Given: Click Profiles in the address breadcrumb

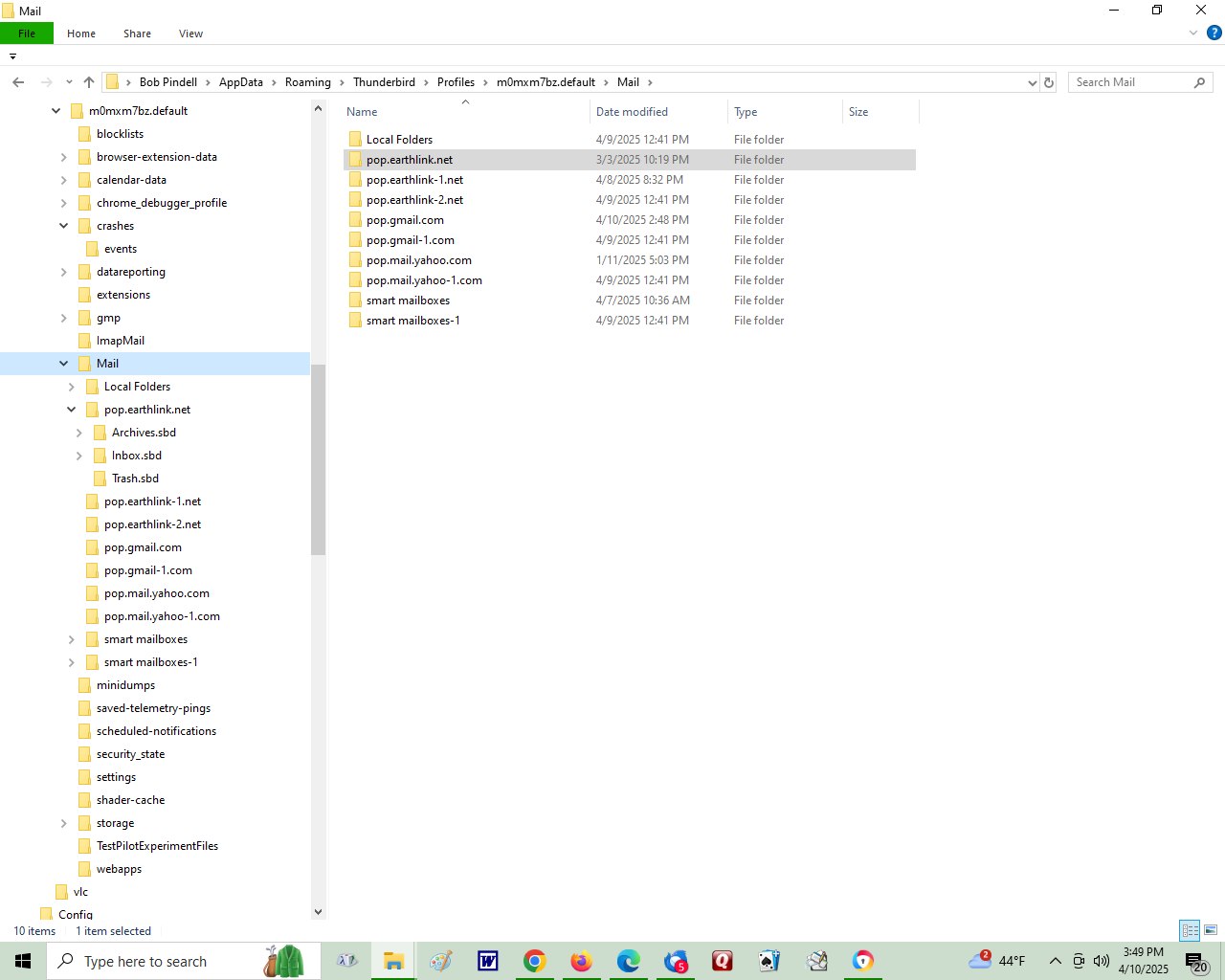Looking at the screenshot, I should pyautogui.click(x=456, y=82).
